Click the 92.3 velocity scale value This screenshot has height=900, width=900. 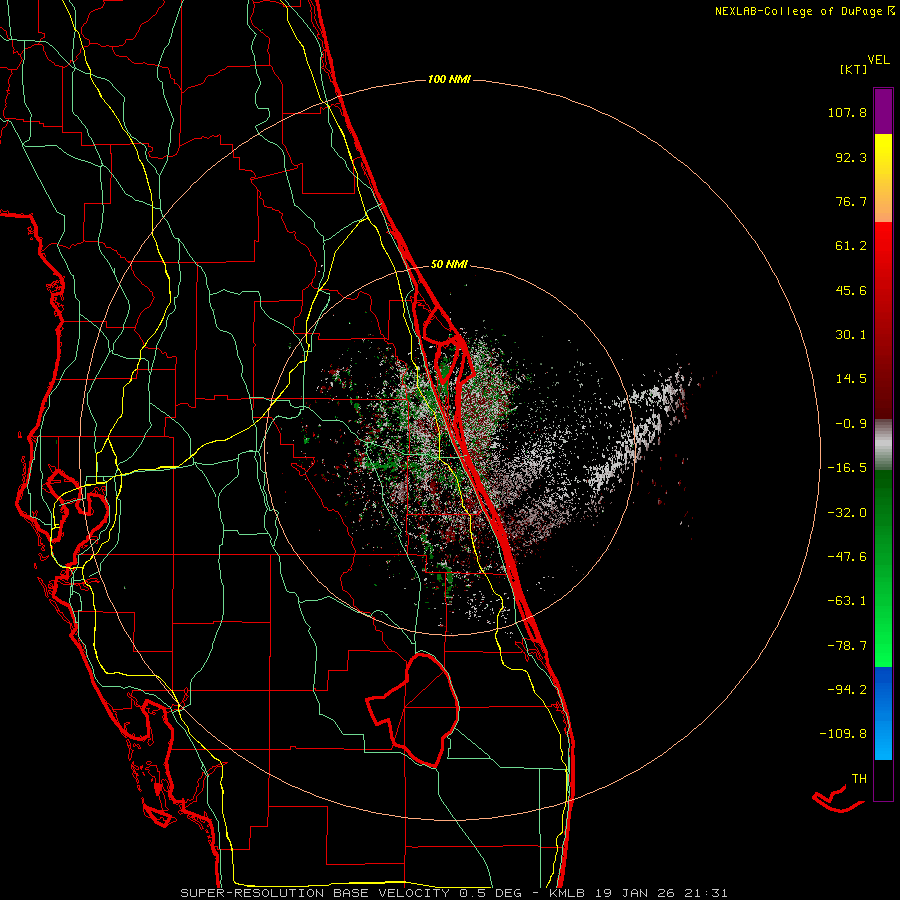851,157
